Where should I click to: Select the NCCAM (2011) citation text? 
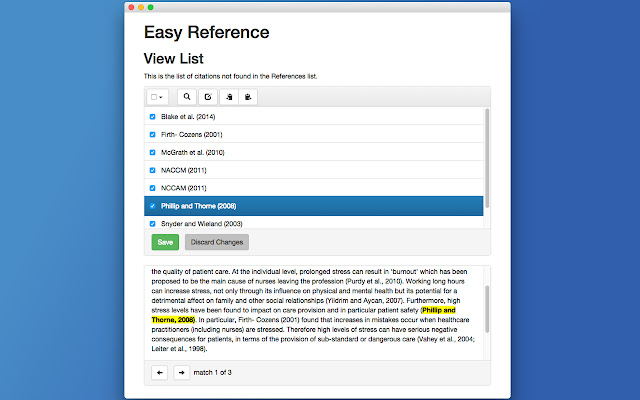tap(184, 188)
